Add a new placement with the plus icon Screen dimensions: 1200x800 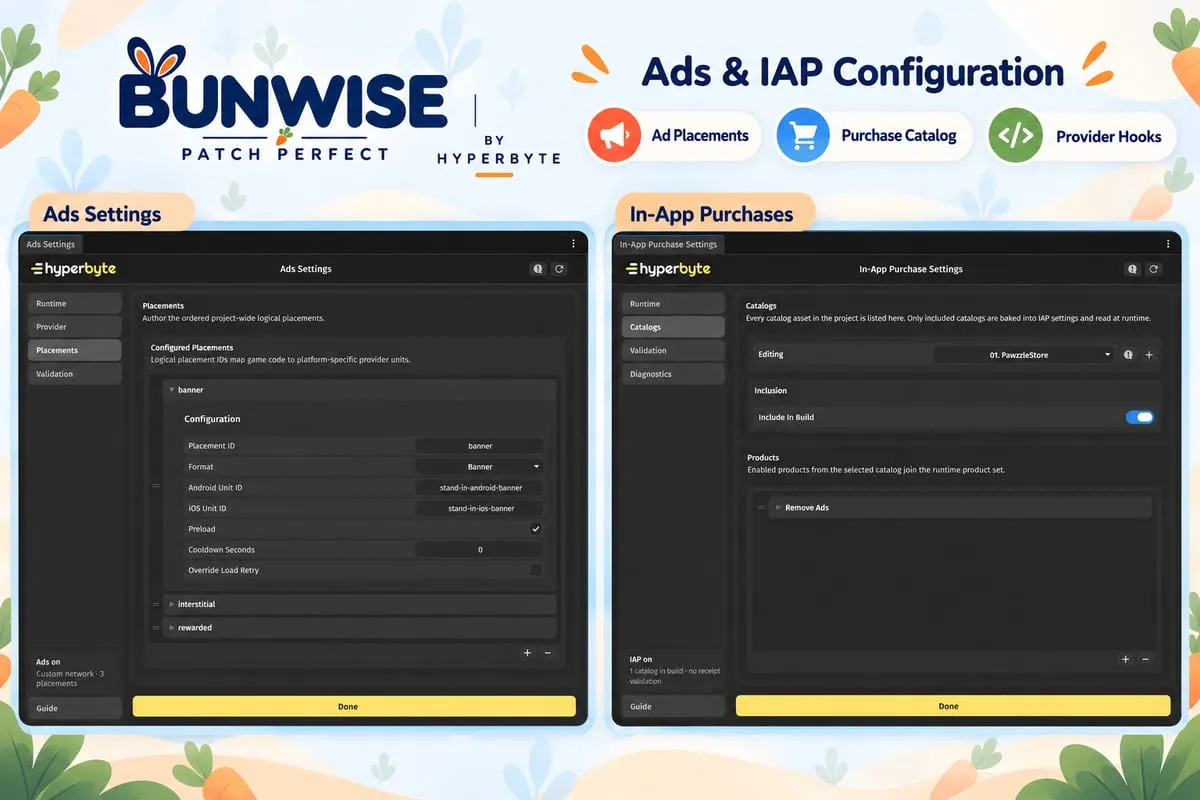[527, 653]
